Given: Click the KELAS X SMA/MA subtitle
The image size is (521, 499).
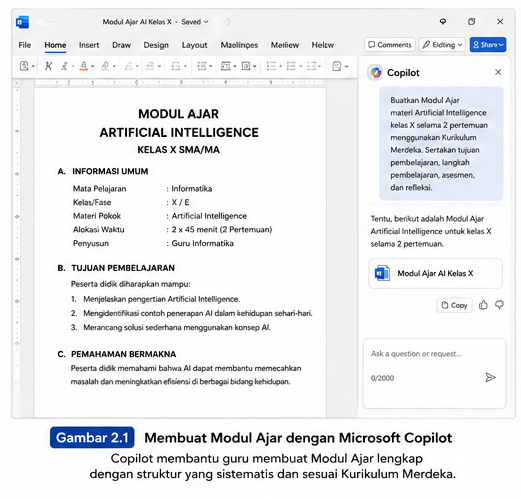Looking at the screenshot, I should coord(179,150).
